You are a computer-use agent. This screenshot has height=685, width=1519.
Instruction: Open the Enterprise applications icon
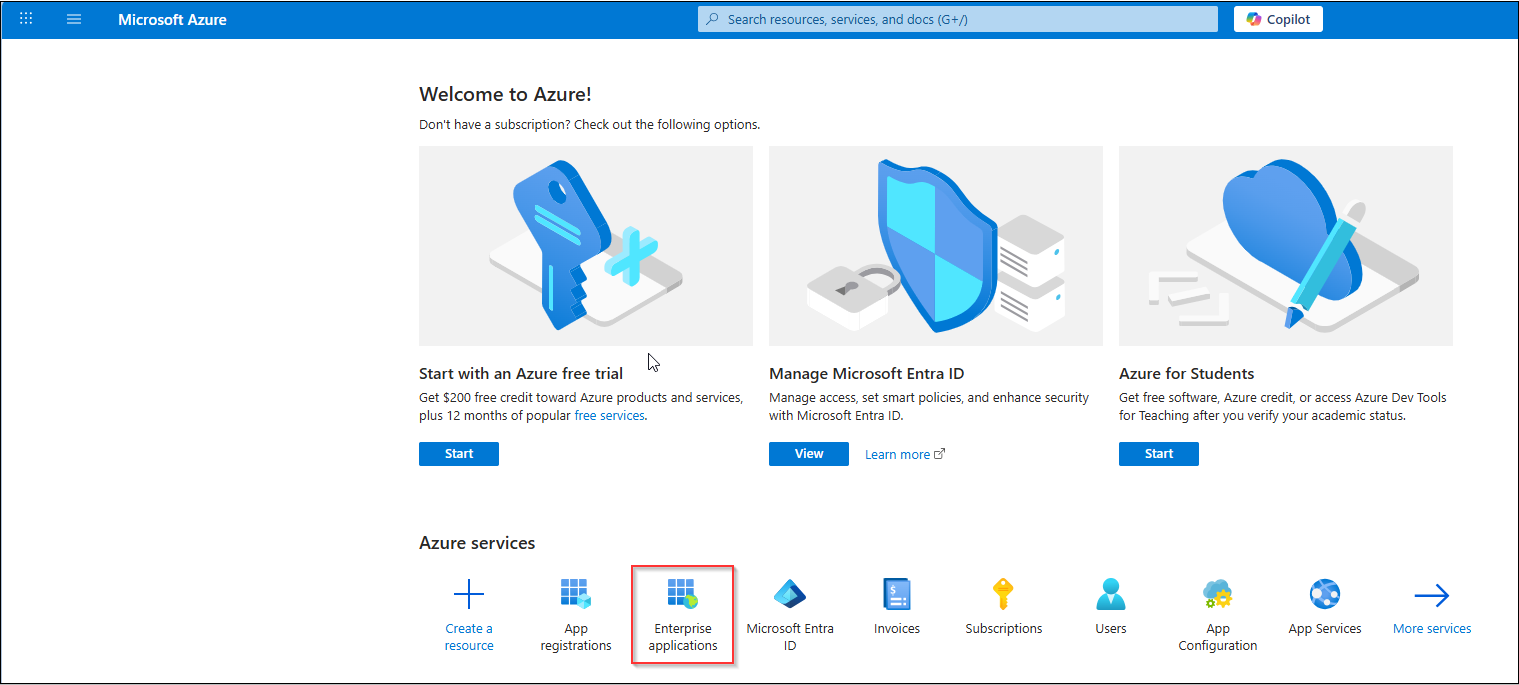pyautogui.click(x=683, y=595)
